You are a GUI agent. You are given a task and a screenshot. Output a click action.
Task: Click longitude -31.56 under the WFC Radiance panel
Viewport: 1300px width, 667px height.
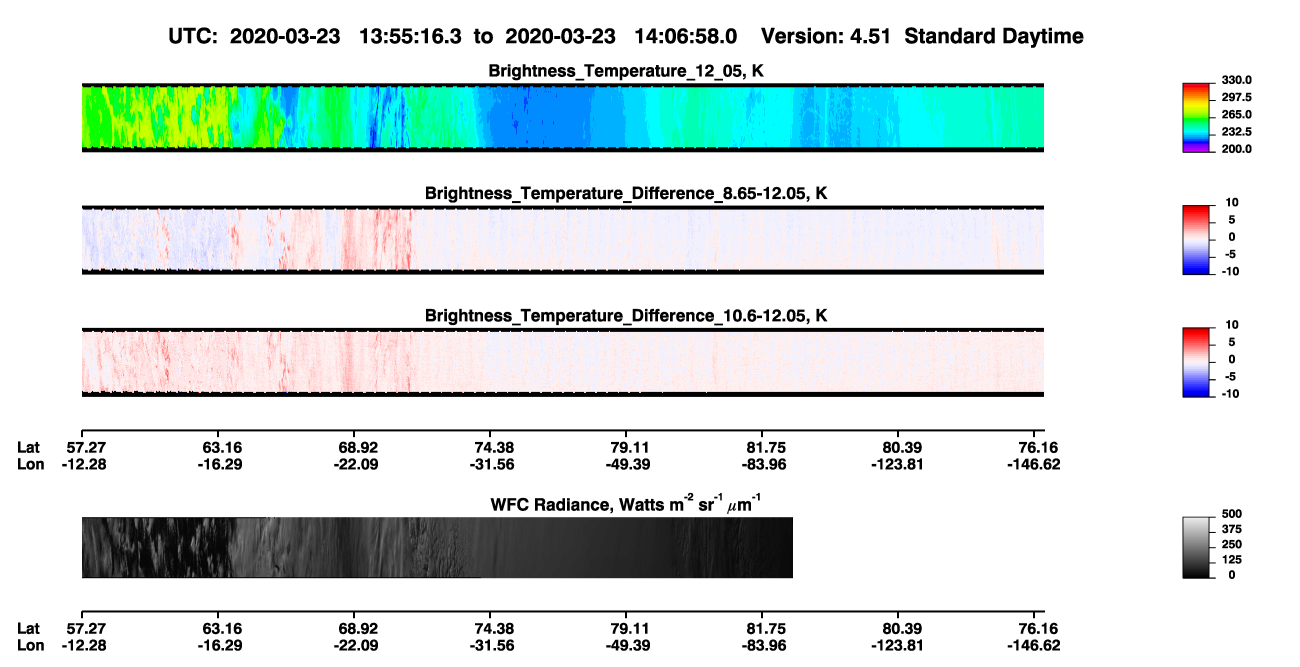(493, 646)
